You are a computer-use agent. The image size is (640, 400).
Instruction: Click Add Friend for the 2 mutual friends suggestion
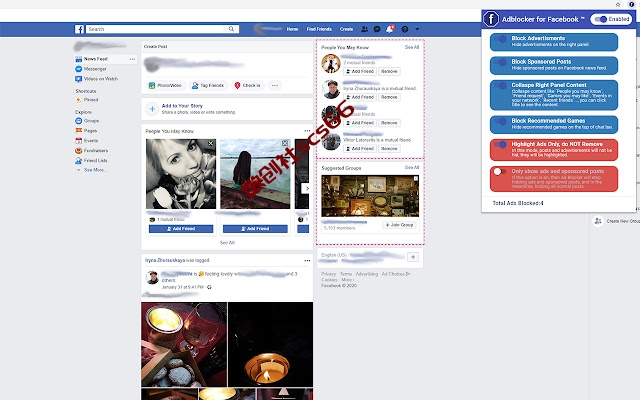coord(359,71)
